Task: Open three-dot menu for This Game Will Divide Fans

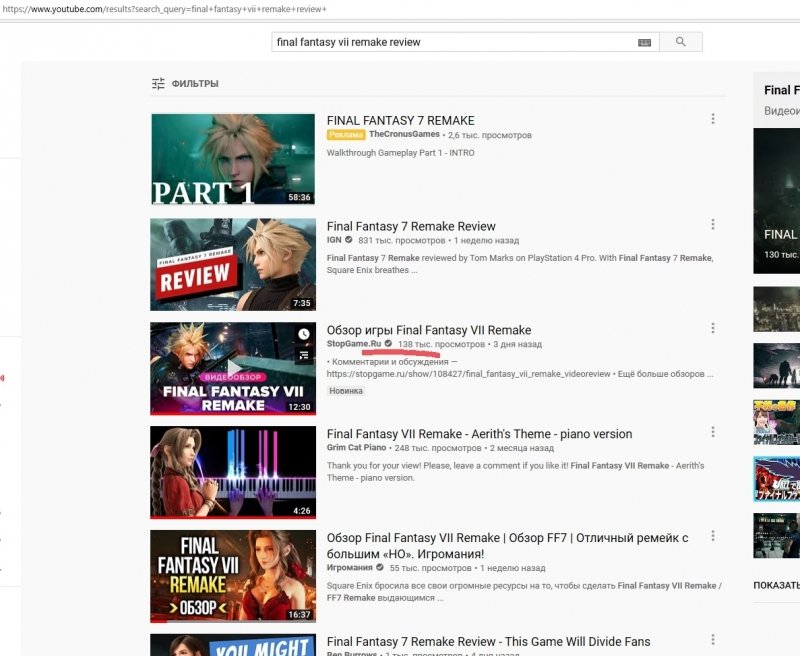Action: click(x=713, y=640)
